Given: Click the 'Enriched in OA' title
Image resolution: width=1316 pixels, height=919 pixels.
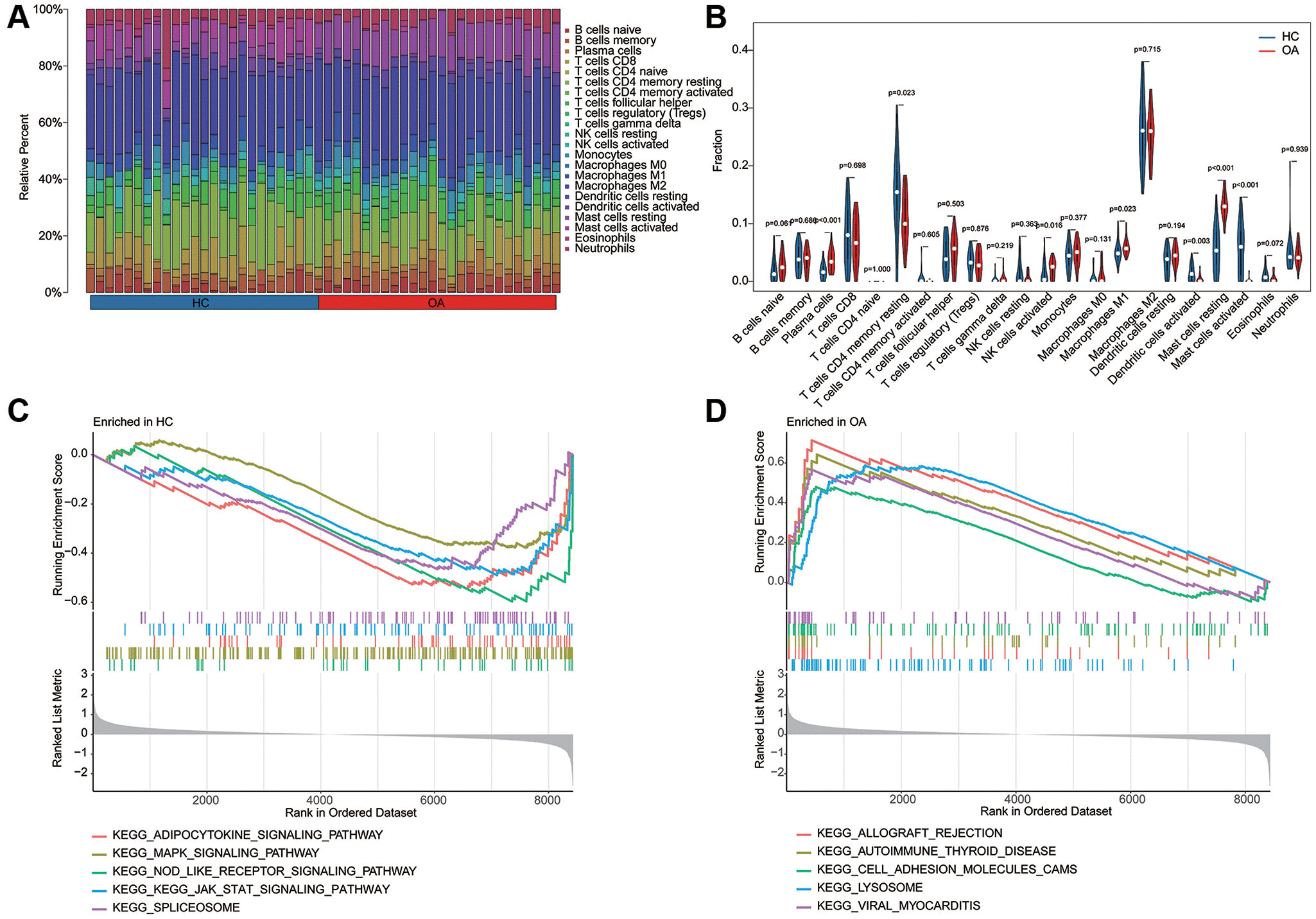Looking at the screenshot, I should (x=826, y=422).
